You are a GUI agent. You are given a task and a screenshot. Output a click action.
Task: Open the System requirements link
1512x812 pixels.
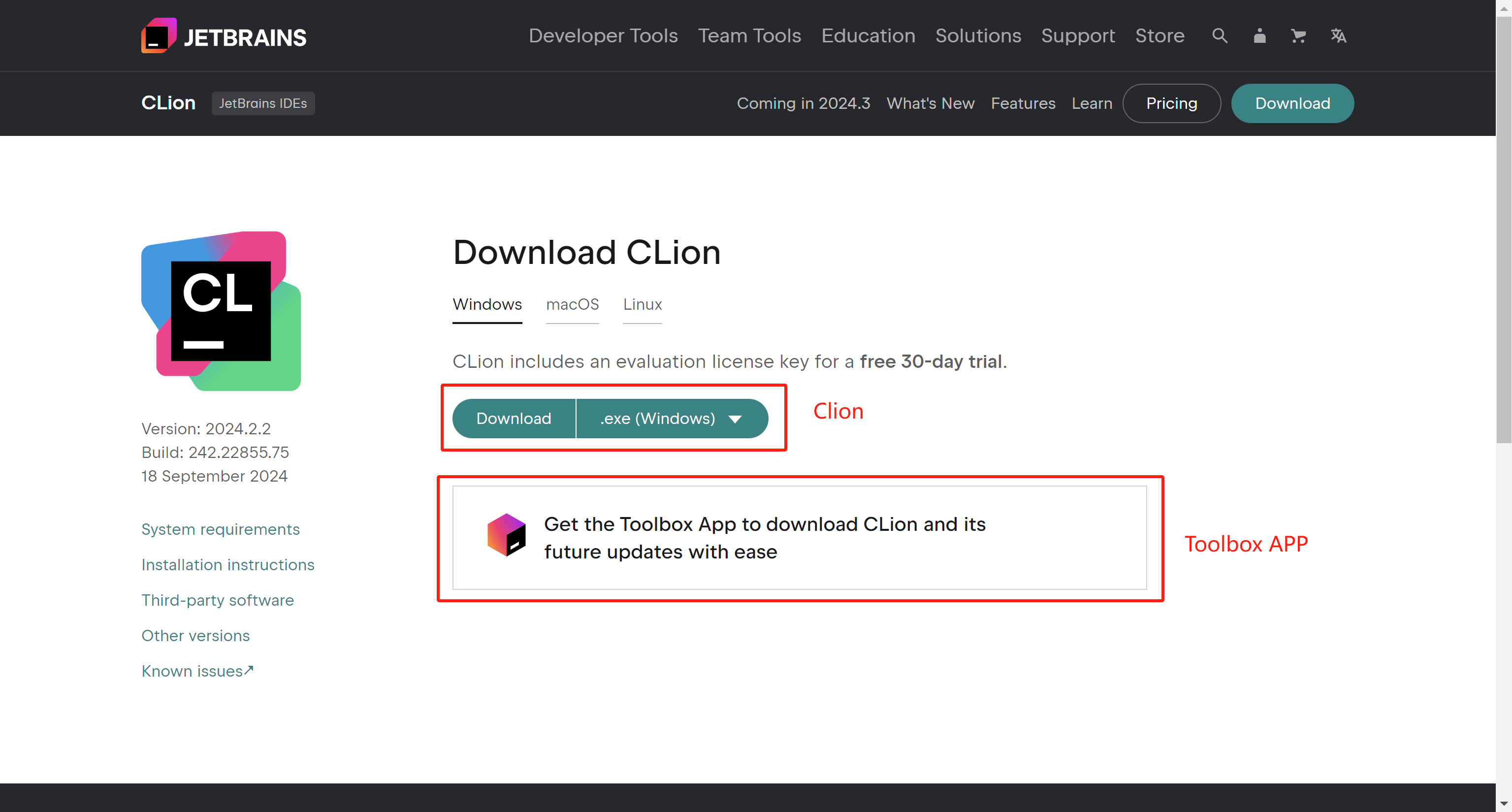point(220,529)
